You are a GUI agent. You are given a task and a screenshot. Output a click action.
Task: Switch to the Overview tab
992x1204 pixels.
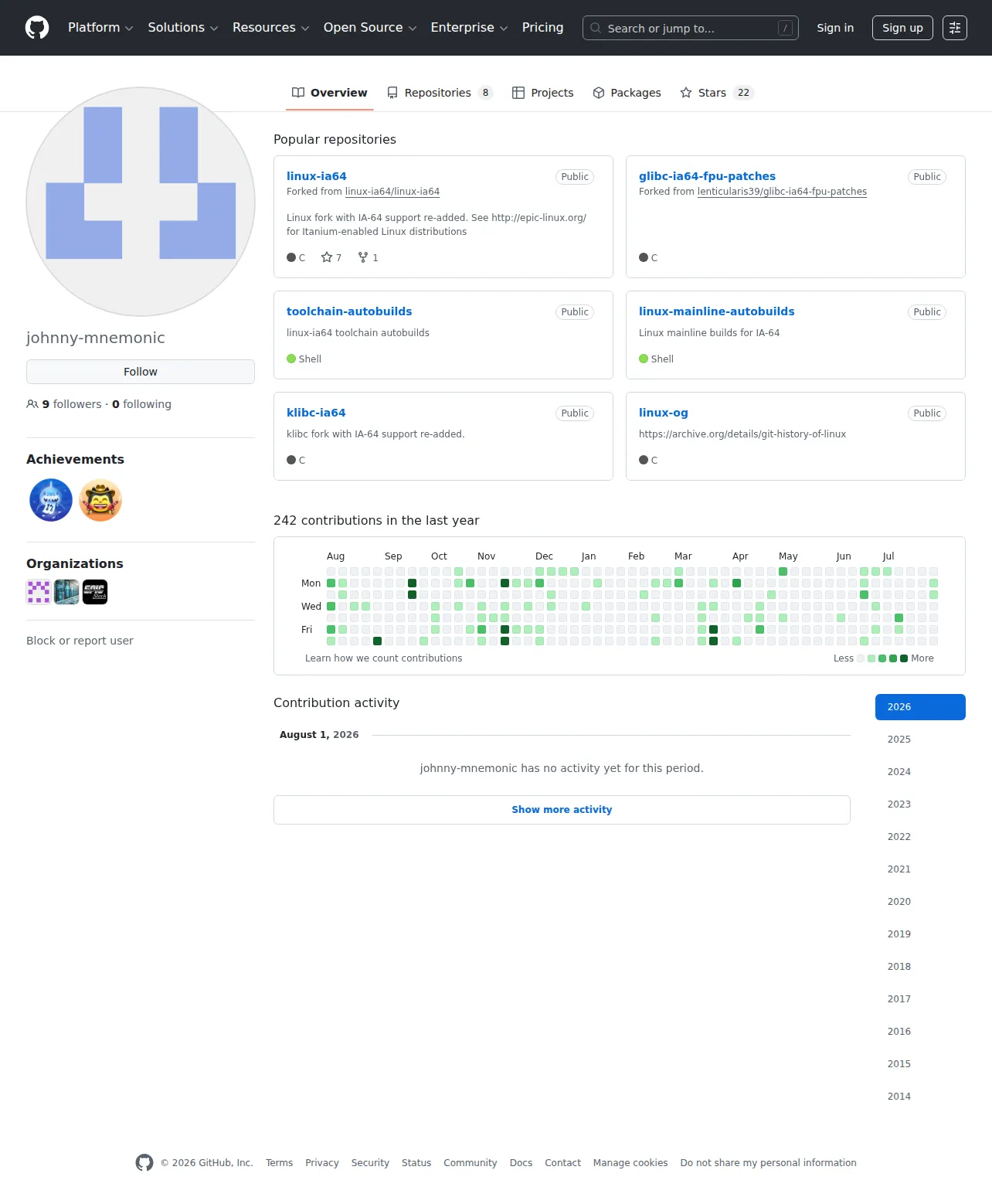(x=330, y=93)
